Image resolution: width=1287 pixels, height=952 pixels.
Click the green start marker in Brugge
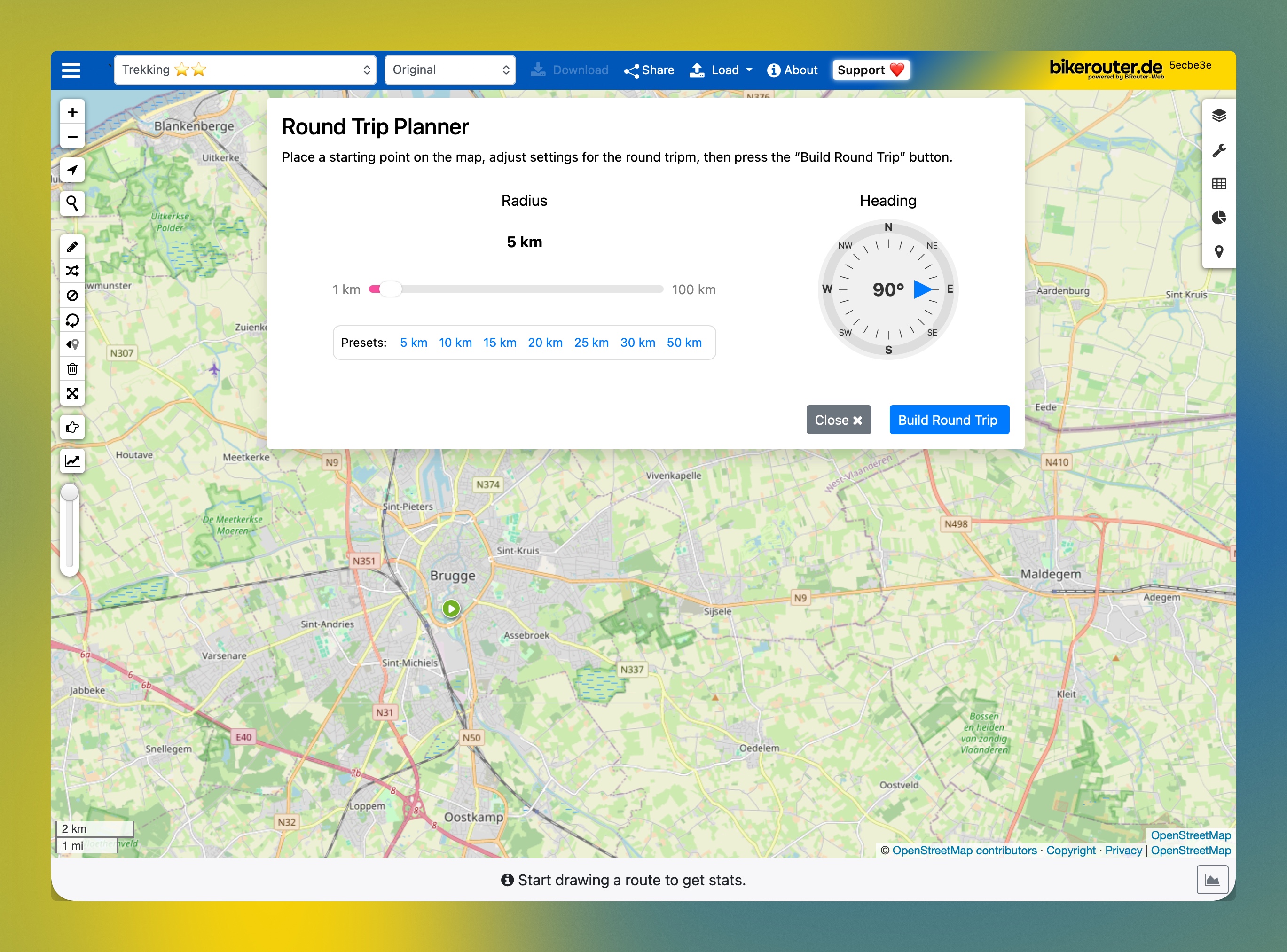point(451,609)
